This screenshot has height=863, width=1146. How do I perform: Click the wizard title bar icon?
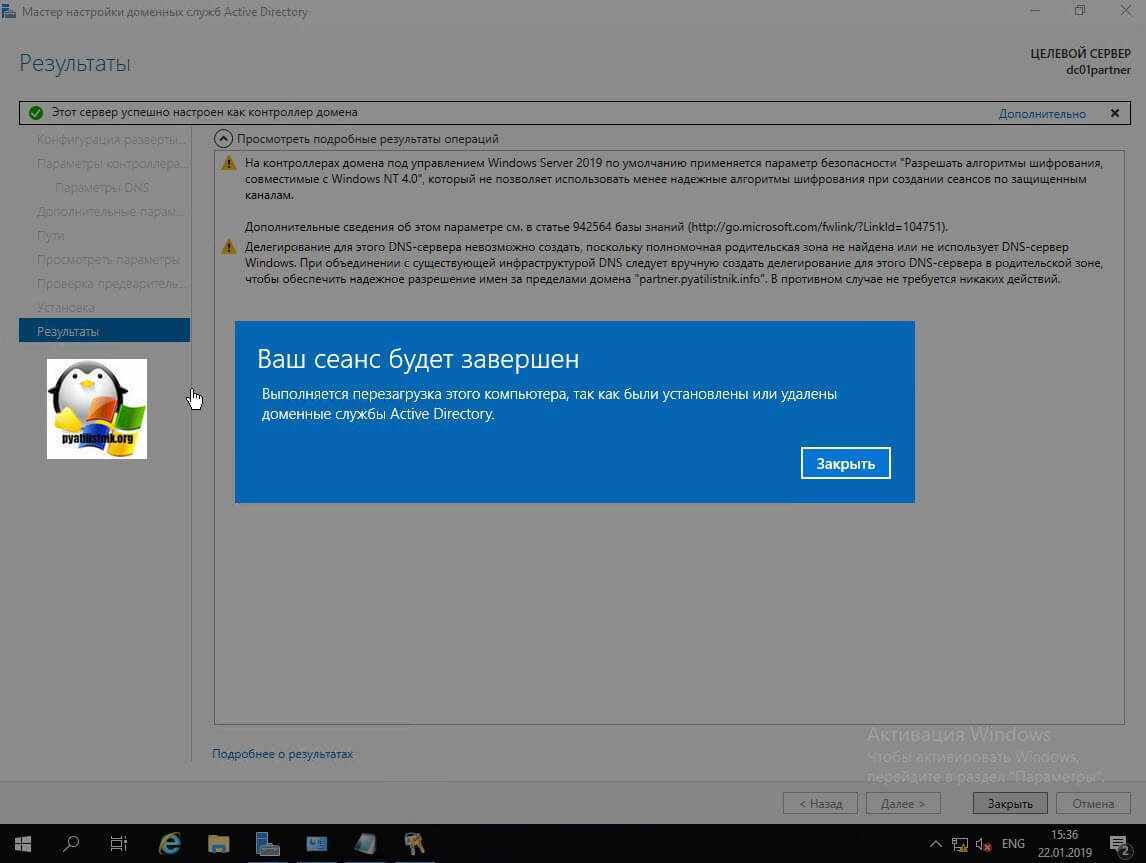click(x=9, y=11)
